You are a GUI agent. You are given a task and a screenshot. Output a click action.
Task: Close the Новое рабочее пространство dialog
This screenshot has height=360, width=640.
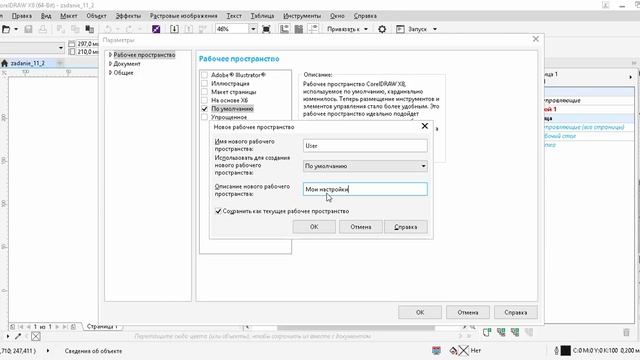click(x=424, y=126)
